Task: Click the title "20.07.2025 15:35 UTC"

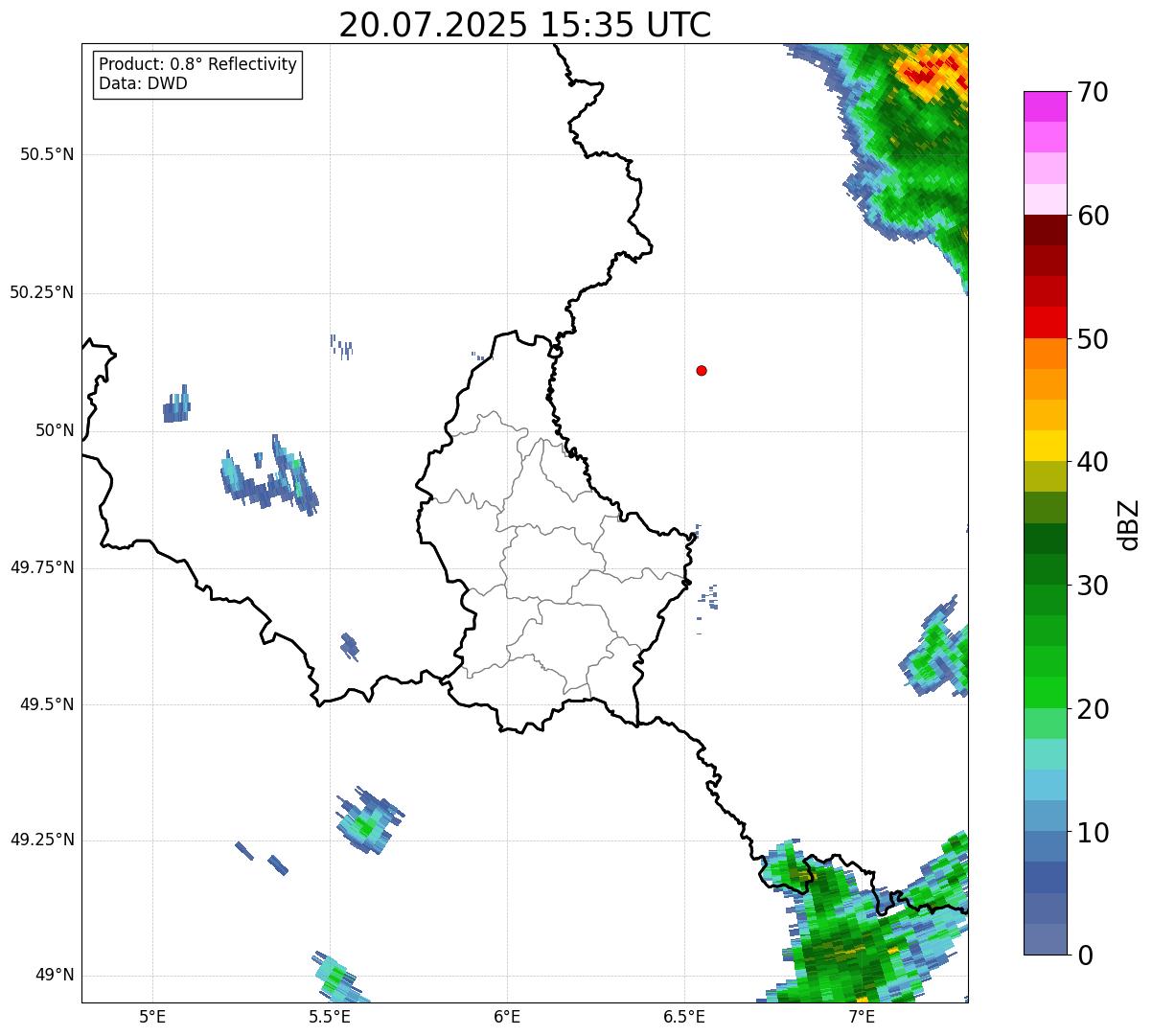Action: [525, 25]
